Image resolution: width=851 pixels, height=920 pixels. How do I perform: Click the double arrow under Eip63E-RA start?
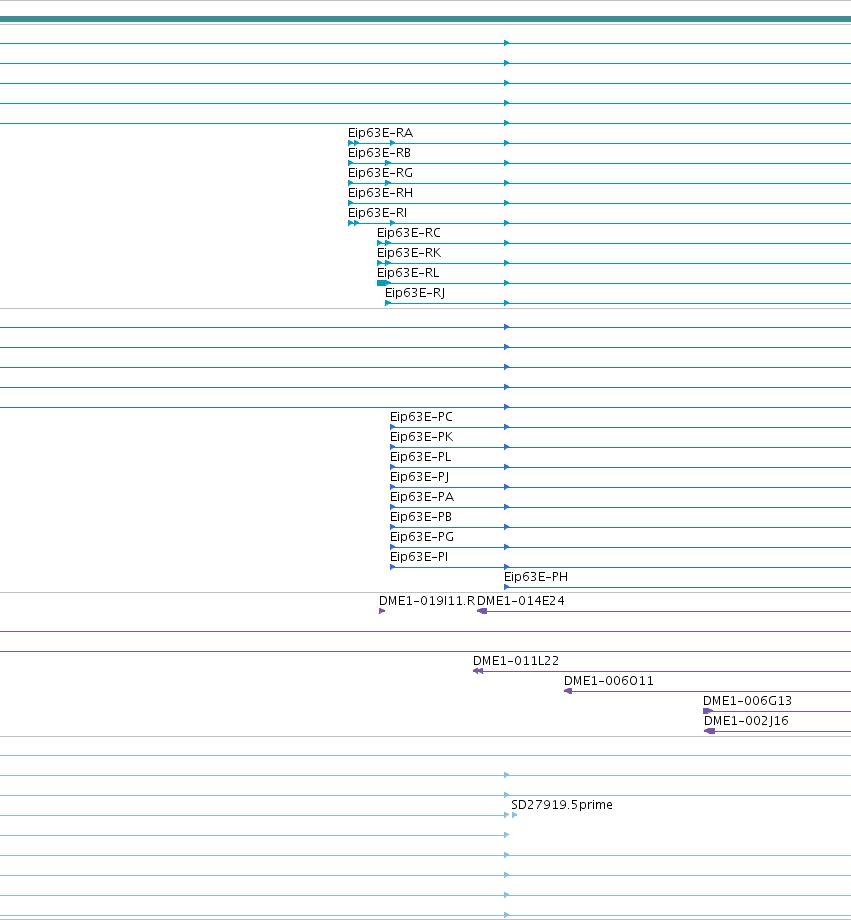click(354, 143)
